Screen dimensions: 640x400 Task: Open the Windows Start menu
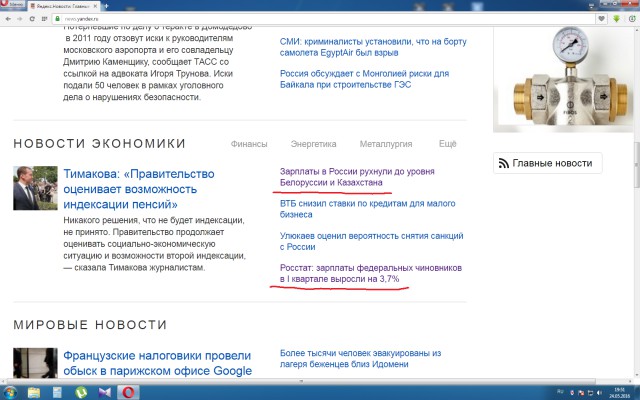pos(10,393)
